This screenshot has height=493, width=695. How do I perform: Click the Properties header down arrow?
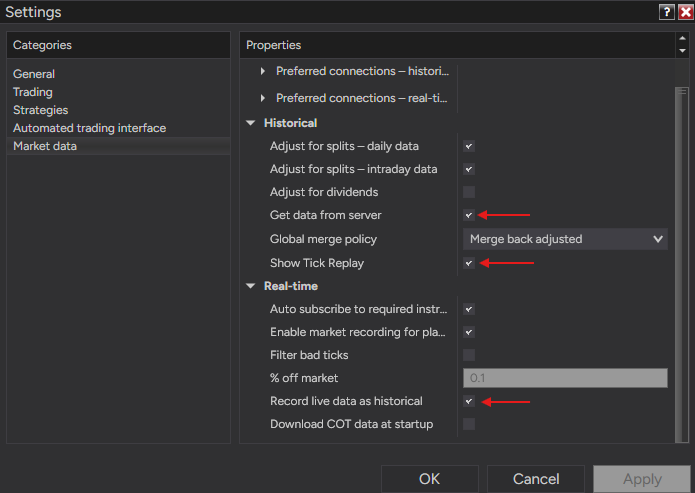(x=683, y=51)
